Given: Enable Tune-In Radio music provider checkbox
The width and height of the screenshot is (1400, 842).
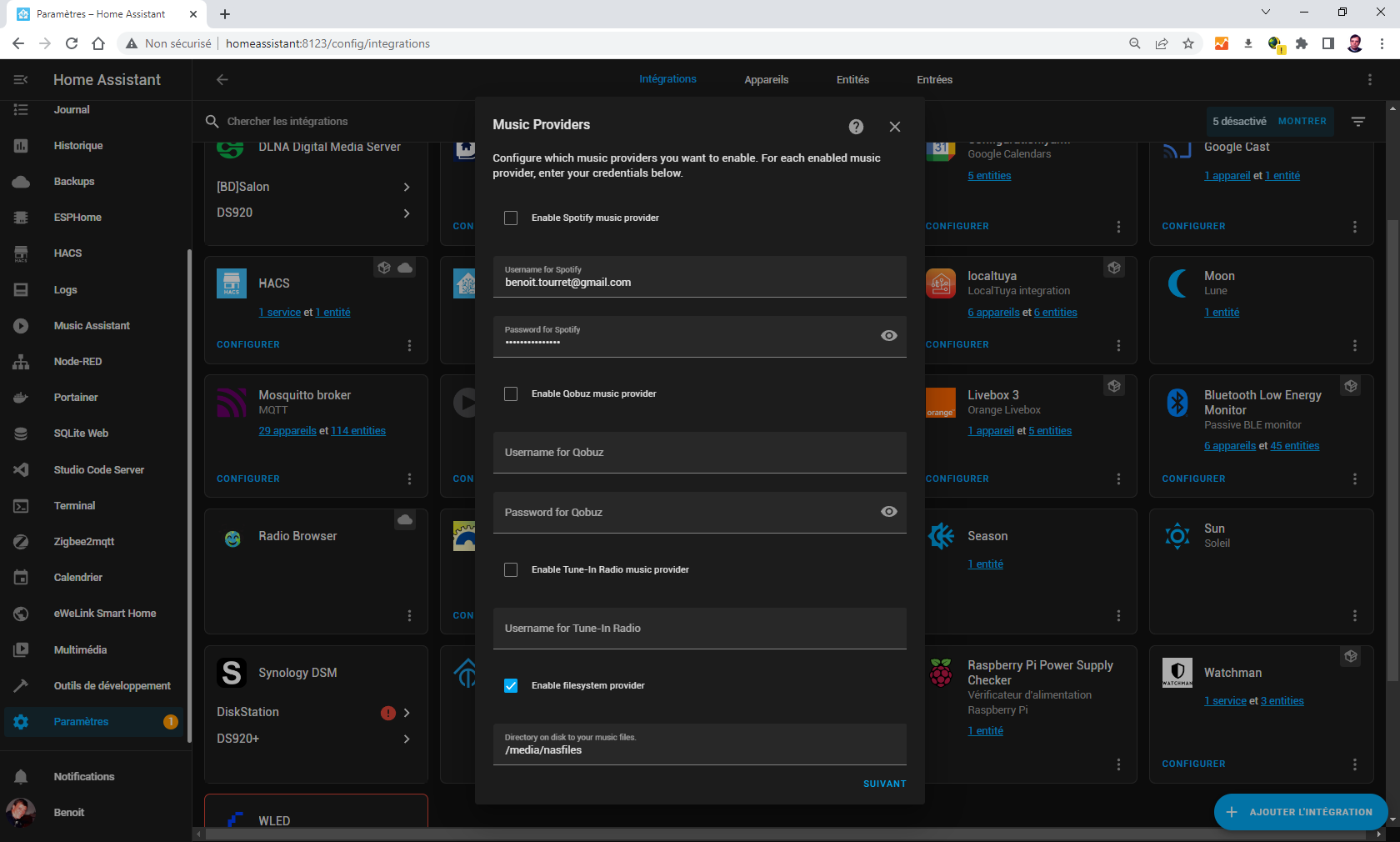Looking at the screenshot, I should [511, 570].
